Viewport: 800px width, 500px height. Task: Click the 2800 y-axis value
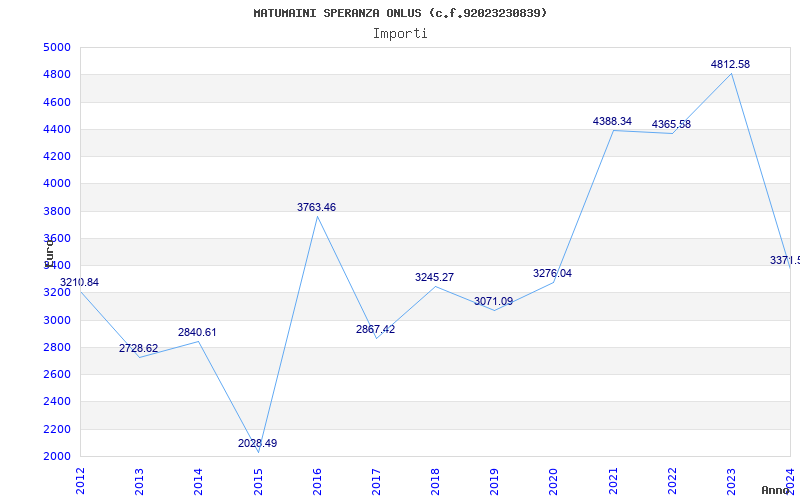57,347
